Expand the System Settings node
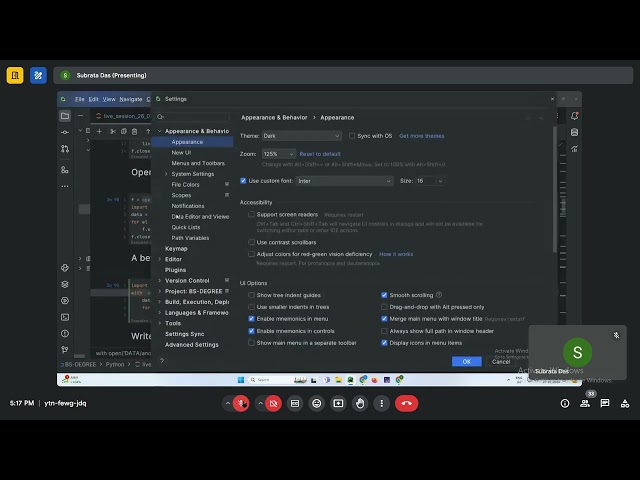 click(x=167, y=174)
